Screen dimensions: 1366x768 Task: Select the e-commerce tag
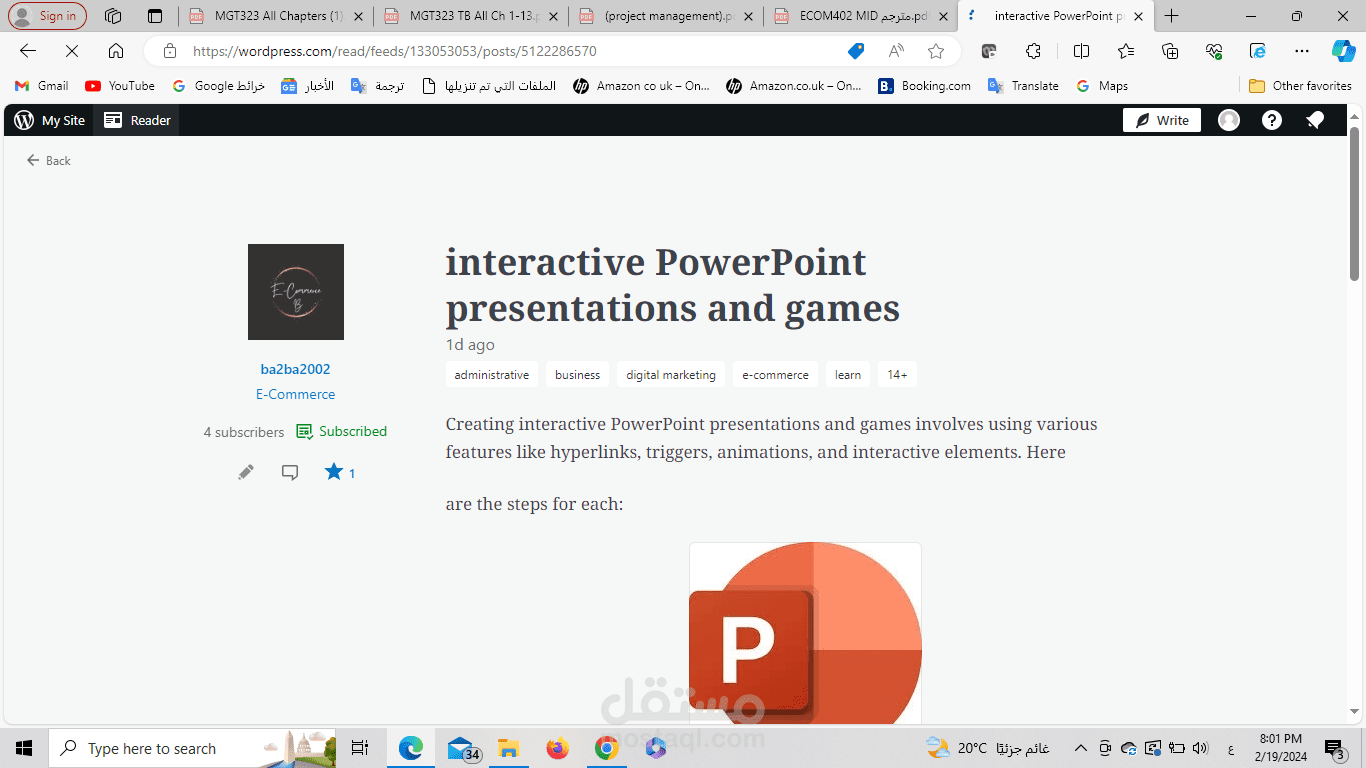[x=775, y=375]
